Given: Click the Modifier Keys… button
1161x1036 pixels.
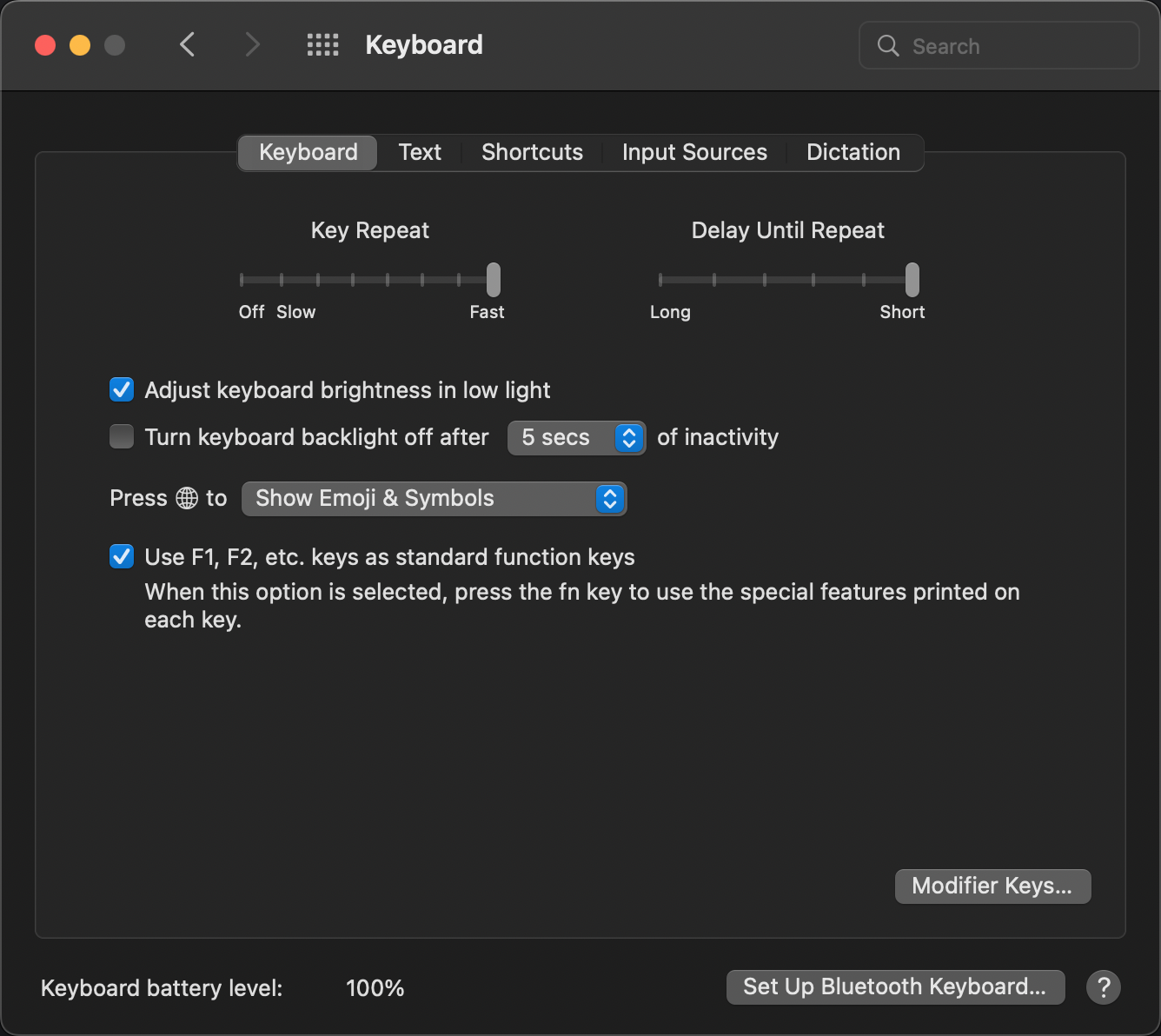Looking at the screenshot, I should [992, 886].
